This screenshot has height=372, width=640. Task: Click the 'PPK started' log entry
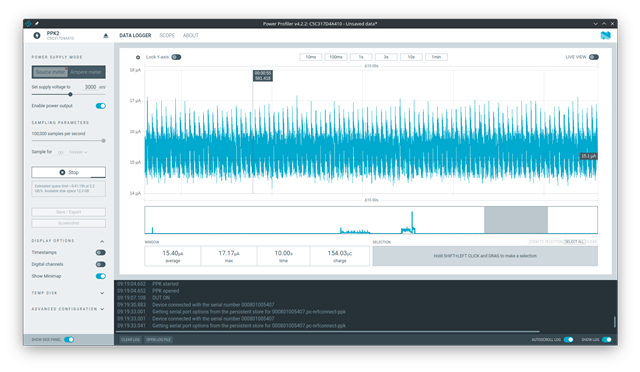pos(165,284)
